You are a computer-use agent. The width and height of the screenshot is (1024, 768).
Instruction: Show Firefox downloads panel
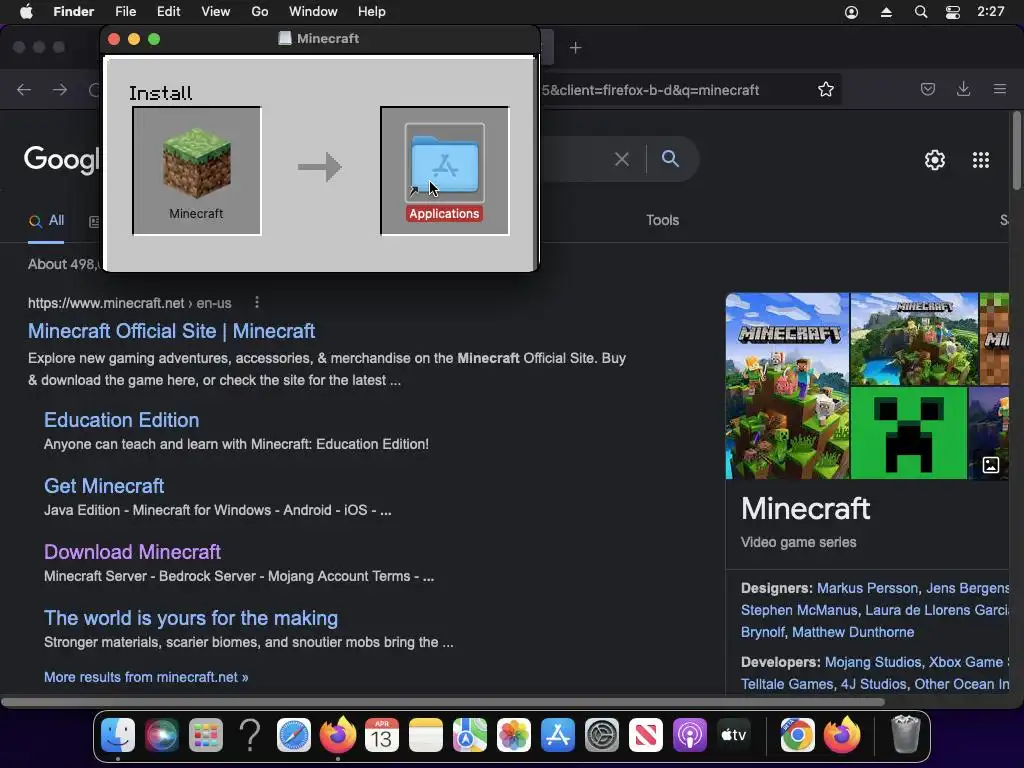(963, 89)
